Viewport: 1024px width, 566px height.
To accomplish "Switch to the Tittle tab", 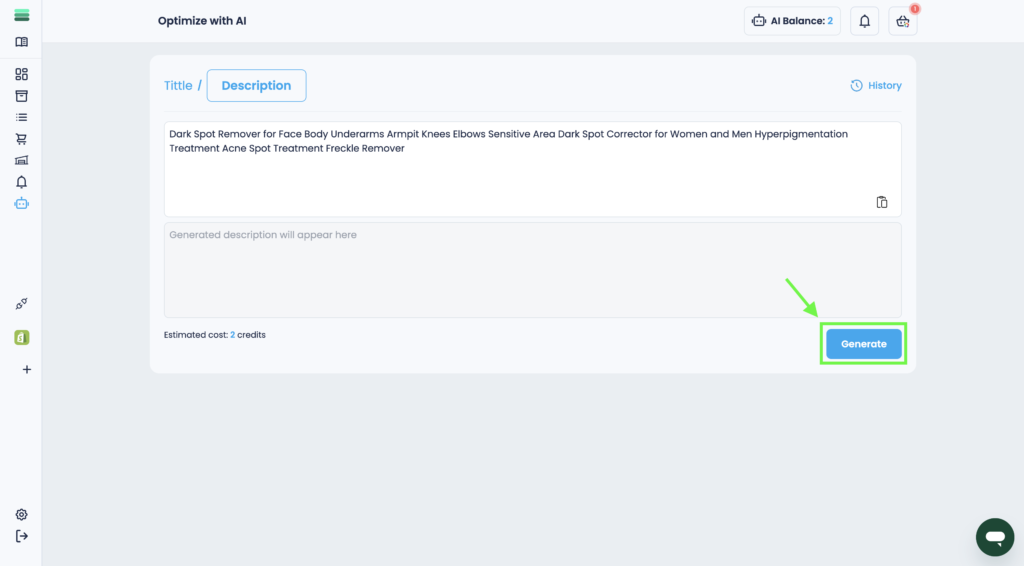I will pos(178,86).
